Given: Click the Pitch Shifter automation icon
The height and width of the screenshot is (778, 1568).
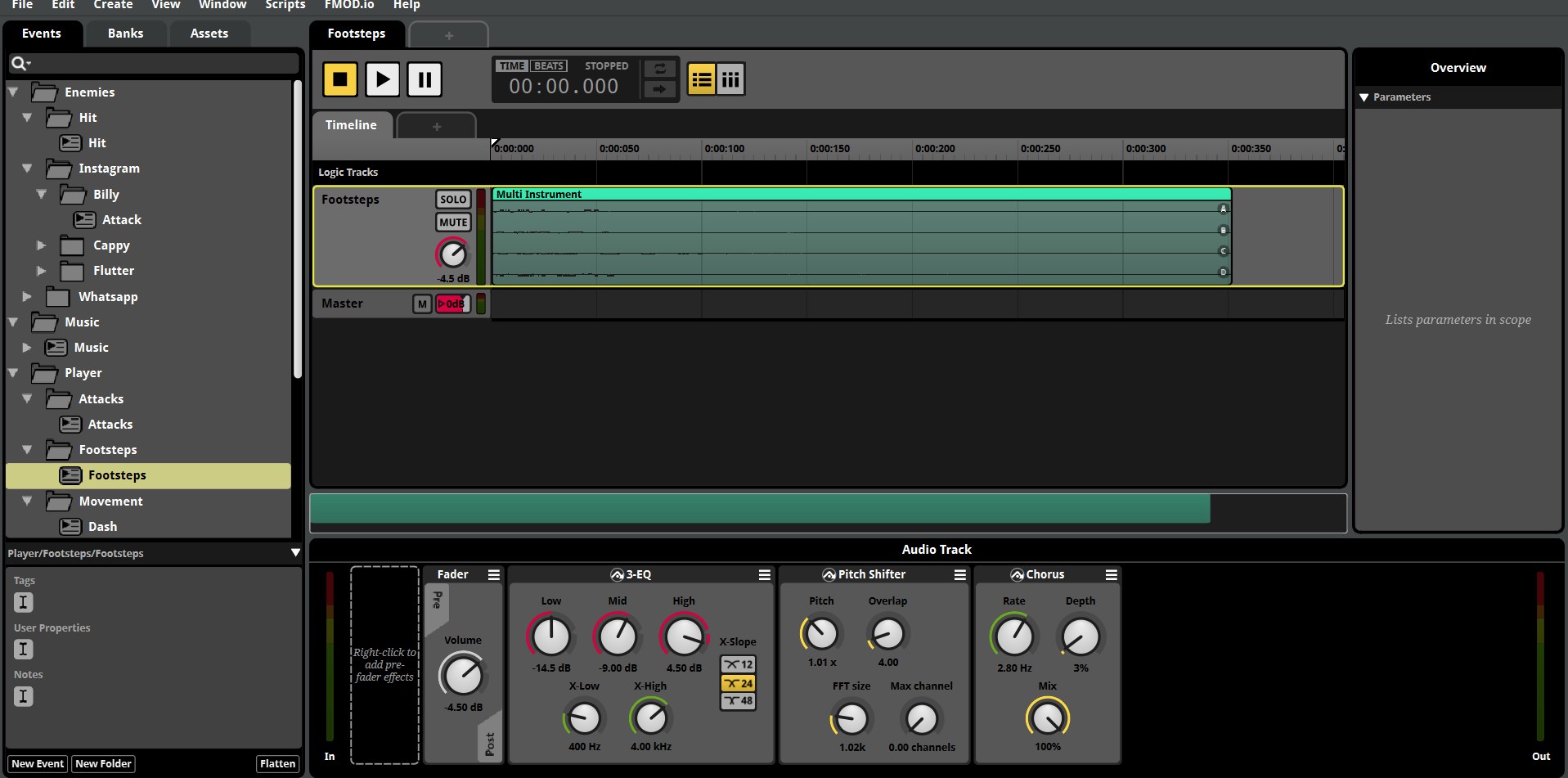Looking at the screenshot, I should tap(829, 575).
